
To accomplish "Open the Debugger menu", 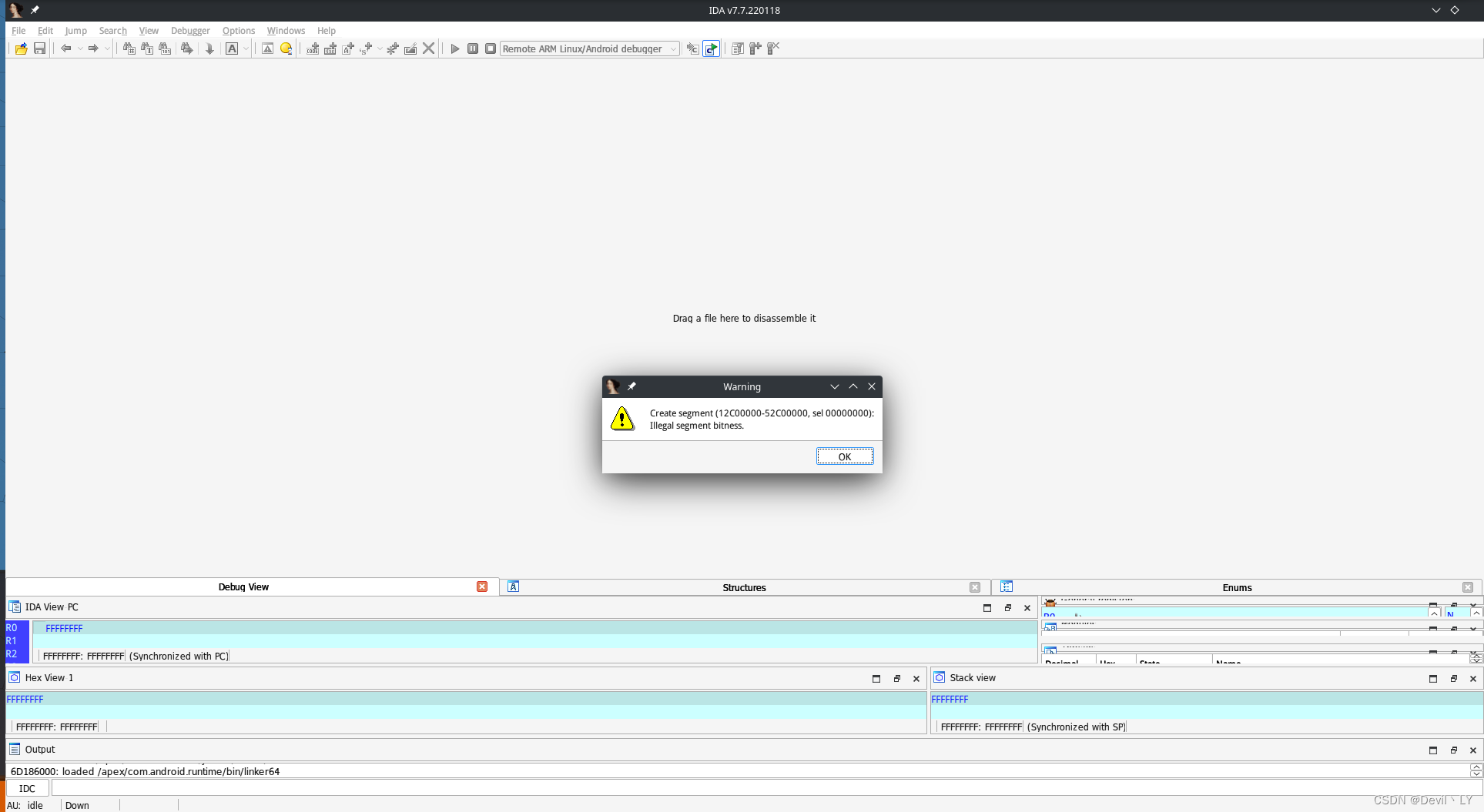I will click(x=190, y=31).
